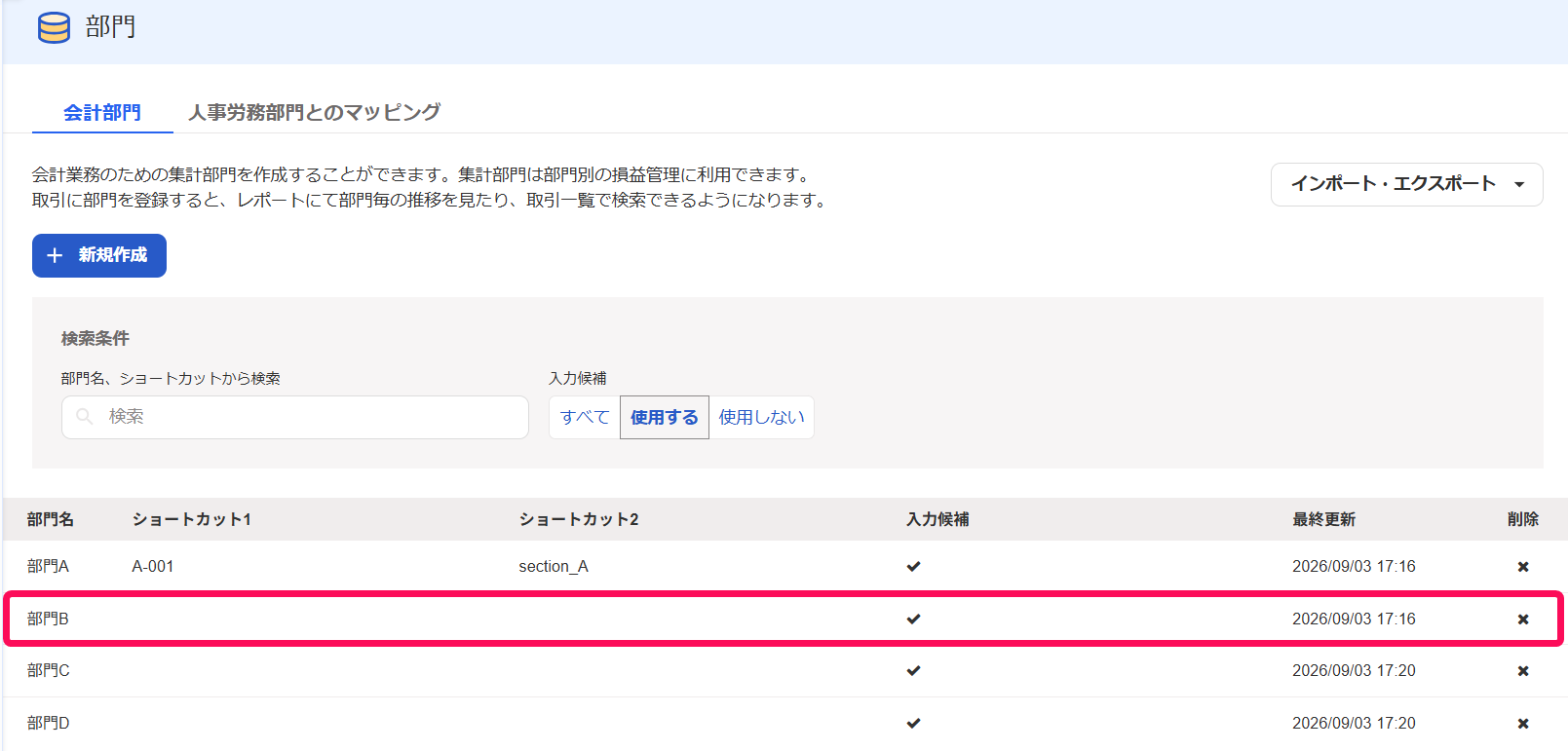Select the すべて filter option
The width and height of the screenshot is (1568, 751).
point(585,417)
